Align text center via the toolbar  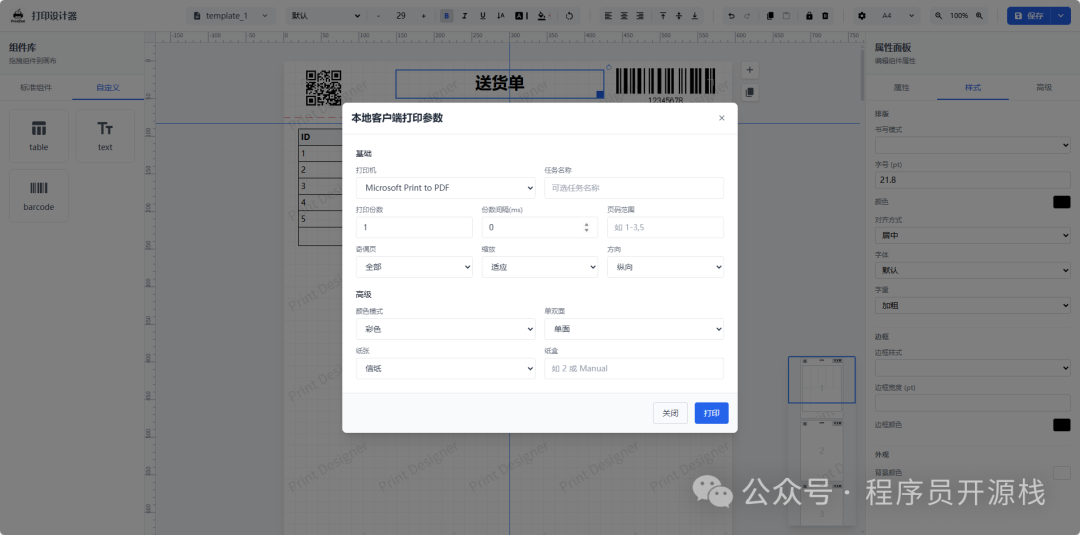coord(624,15)
